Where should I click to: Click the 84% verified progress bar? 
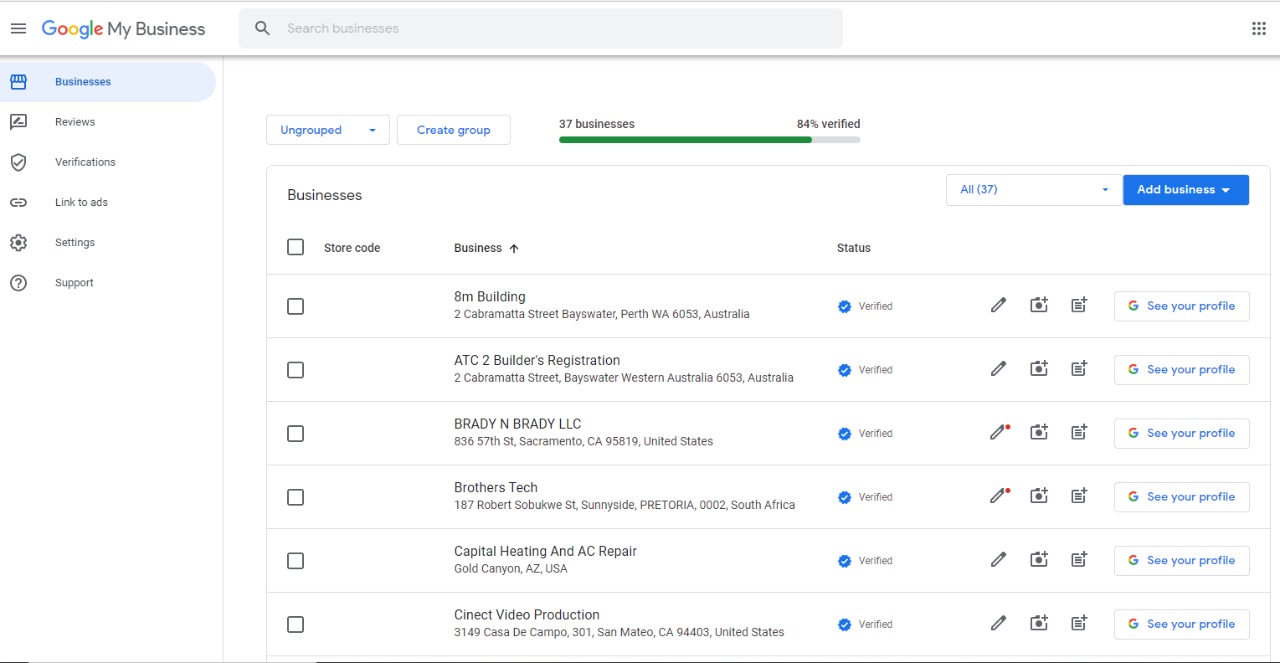[710, 140]
